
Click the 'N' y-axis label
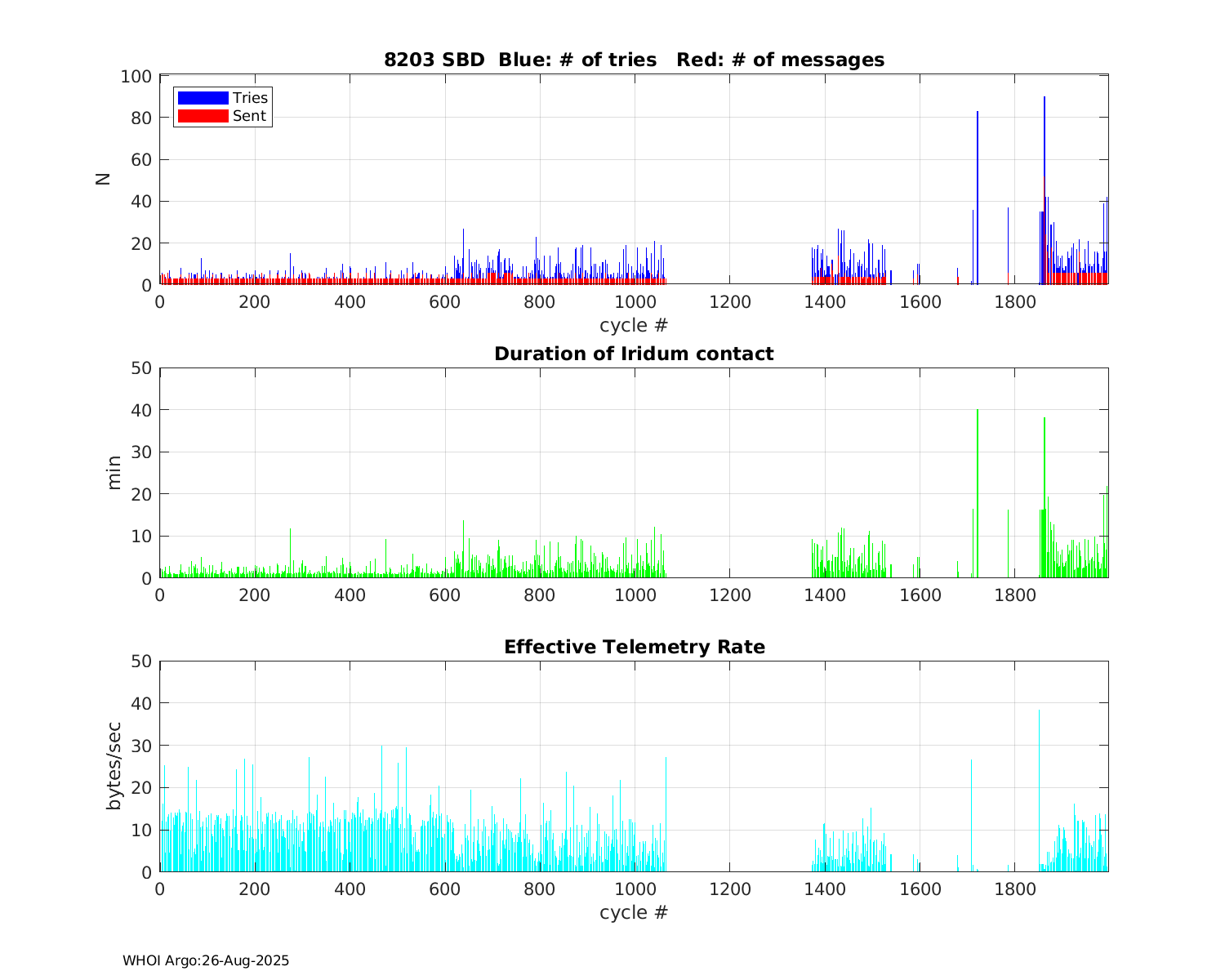coord(104,180)
